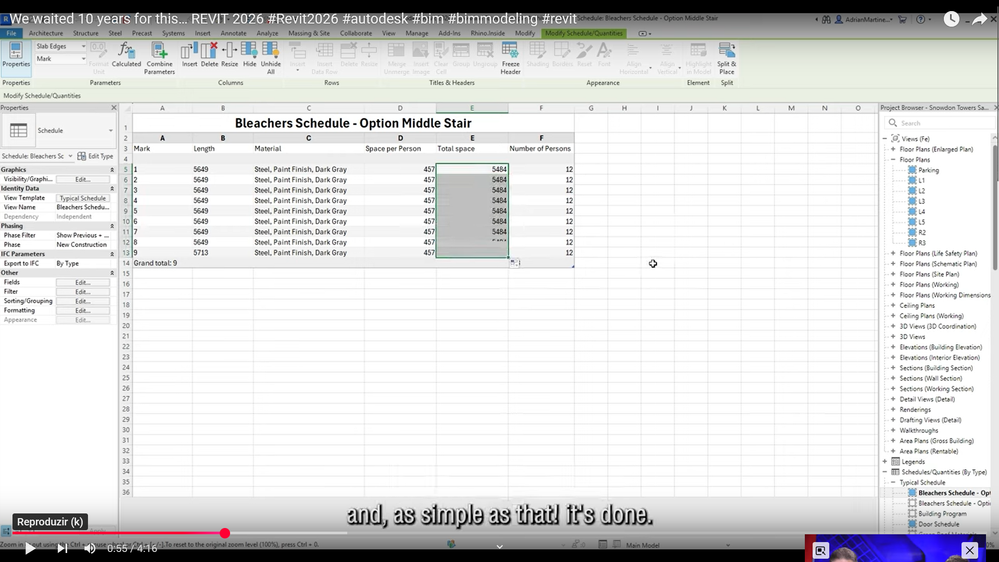Image resolution: width=999 pixels, height=562 pixels.
Task: Click the Insert column icon
Action: click(189, 55)
